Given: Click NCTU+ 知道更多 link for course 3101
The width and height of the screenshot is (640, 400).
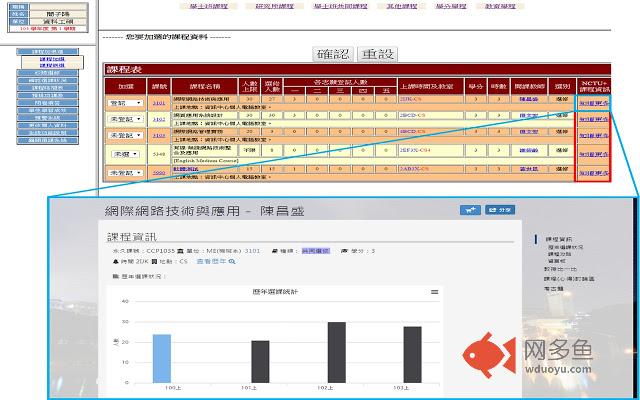Looking at the screenshot, I should (x=593, y=103).
